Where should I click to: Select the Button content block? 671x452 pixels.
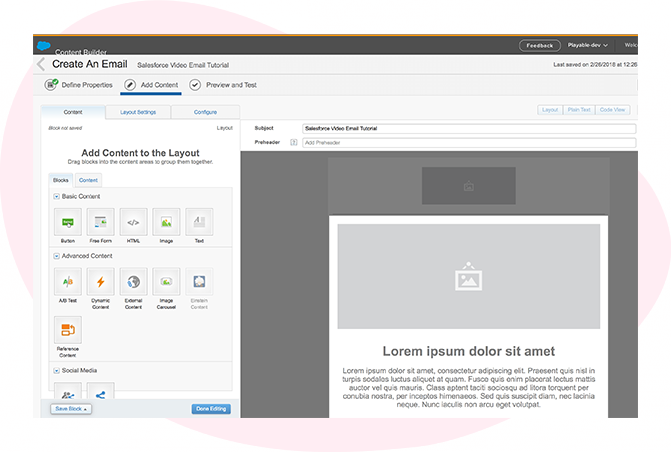[68, 222]
